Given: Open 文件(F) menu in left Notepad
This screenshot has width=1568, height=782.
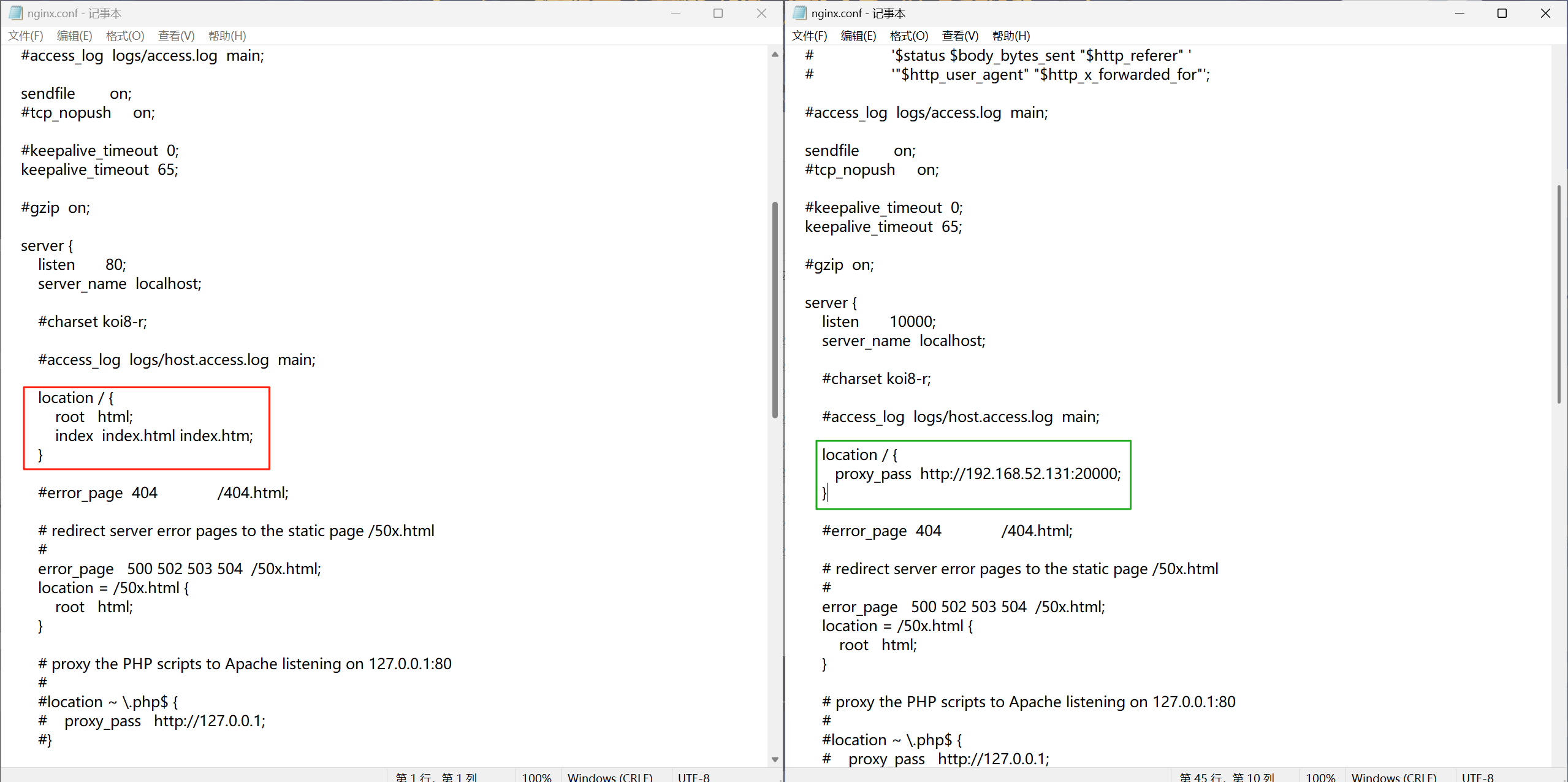Looking at the screenshot, I should tap(25, 36).
